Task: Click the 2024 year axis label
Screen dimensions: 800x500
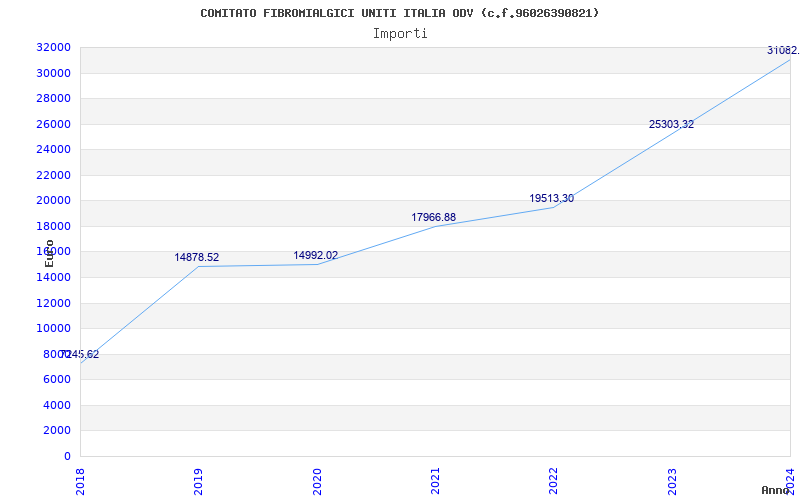Action: 790,482
